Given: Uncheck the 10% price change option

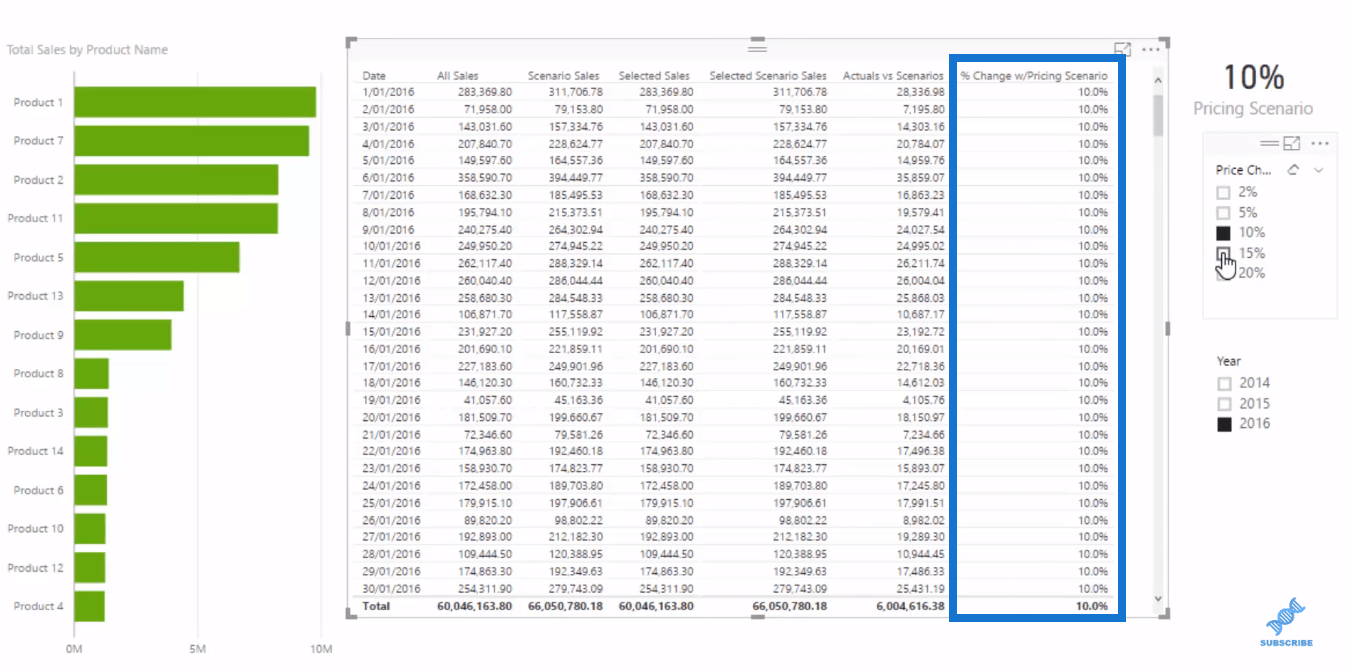Looking at the screenshot, I should click(x=1223, y=233).
